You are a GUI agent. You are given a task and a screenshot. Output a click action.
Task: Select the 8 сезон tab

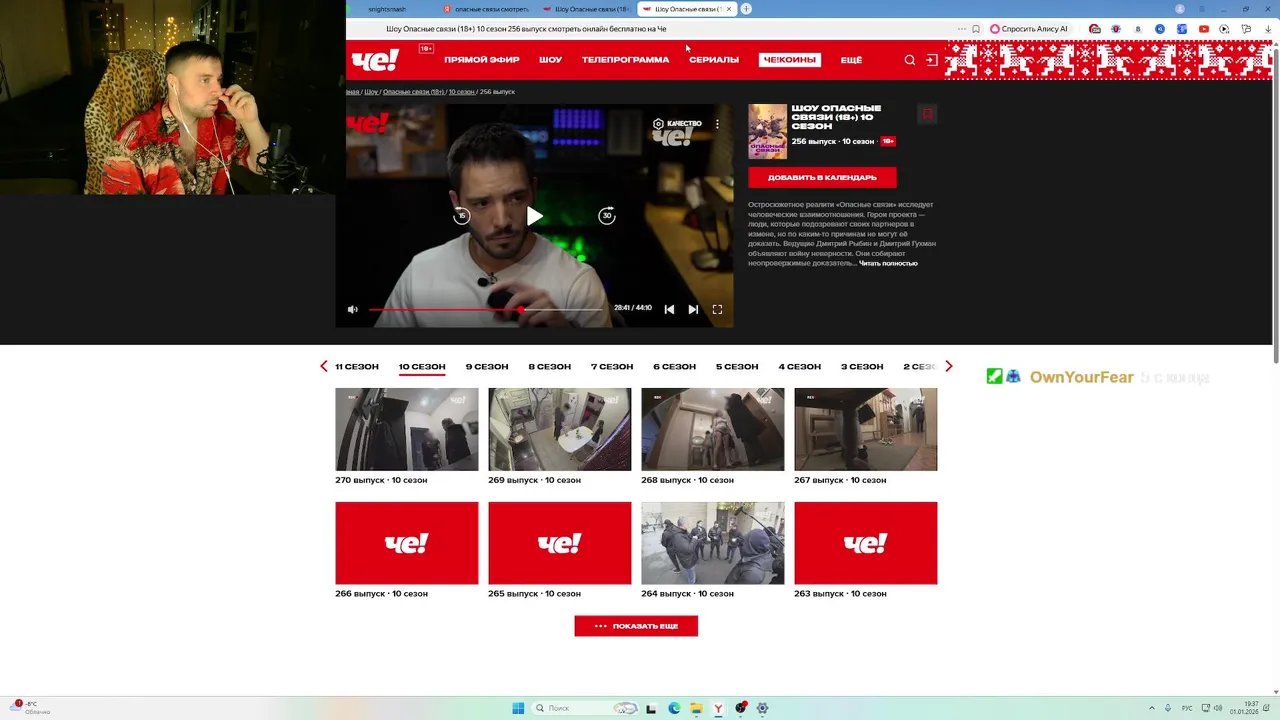549,367
